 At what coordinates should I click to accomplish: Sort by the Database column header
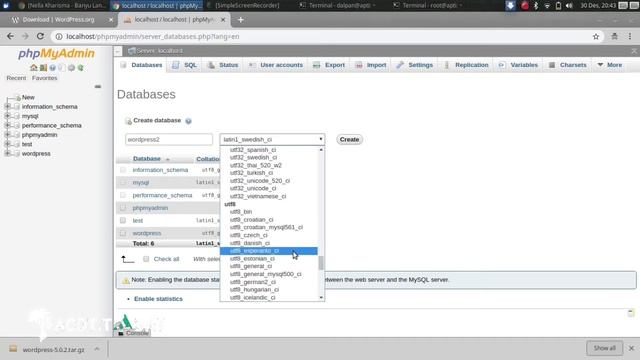tap(147, 159)
